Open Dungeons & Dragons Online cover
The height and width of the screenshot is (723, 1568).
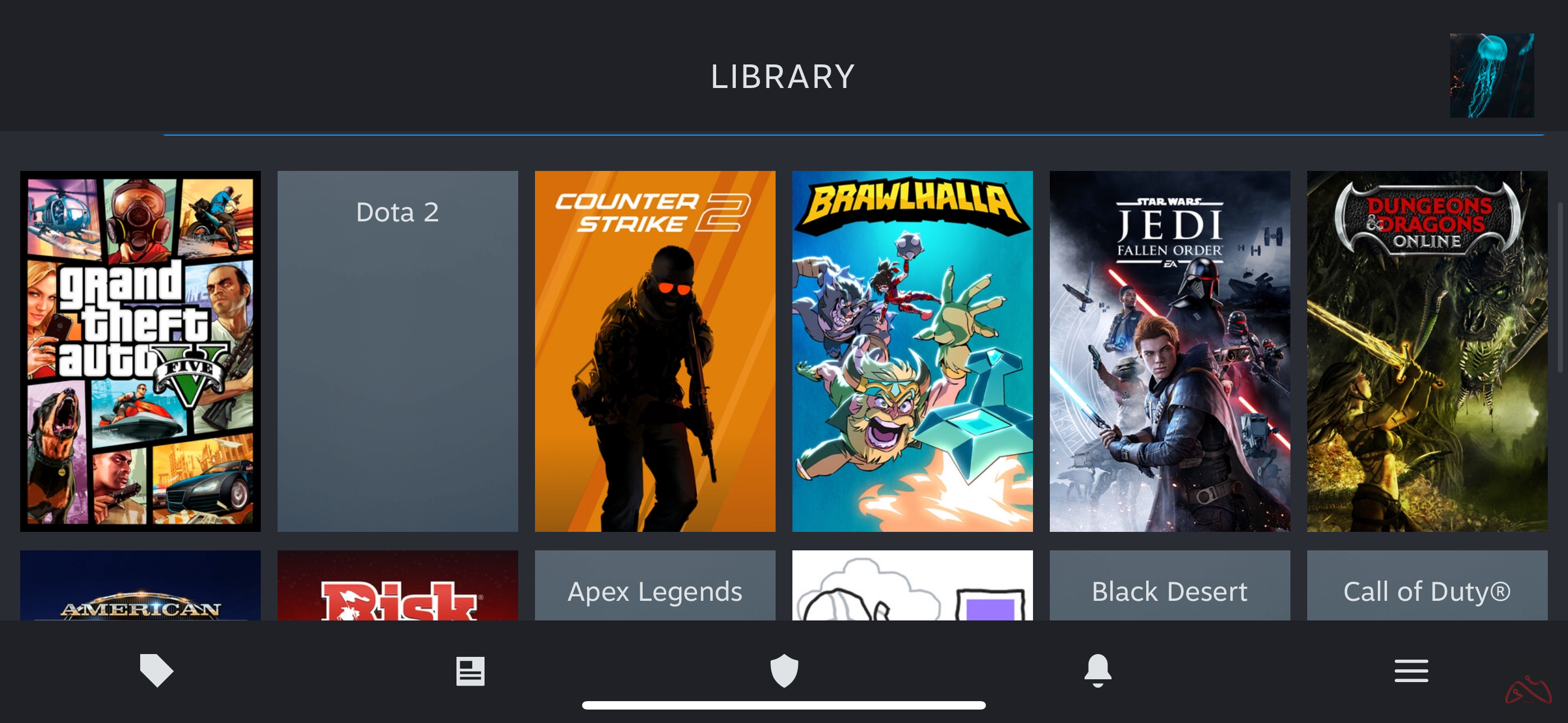point(1427,351)
